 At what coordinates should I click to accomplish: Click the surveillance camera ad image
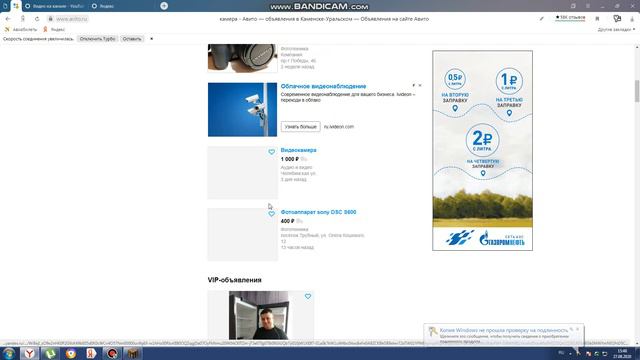click(x=242, y=109)
